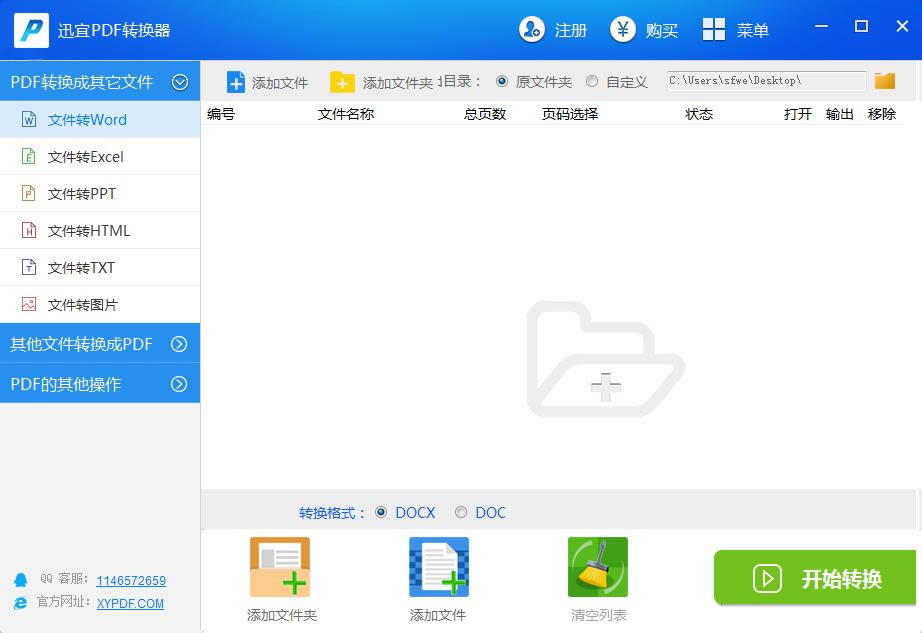Select 文件转Word conversion option

(100, 119)
